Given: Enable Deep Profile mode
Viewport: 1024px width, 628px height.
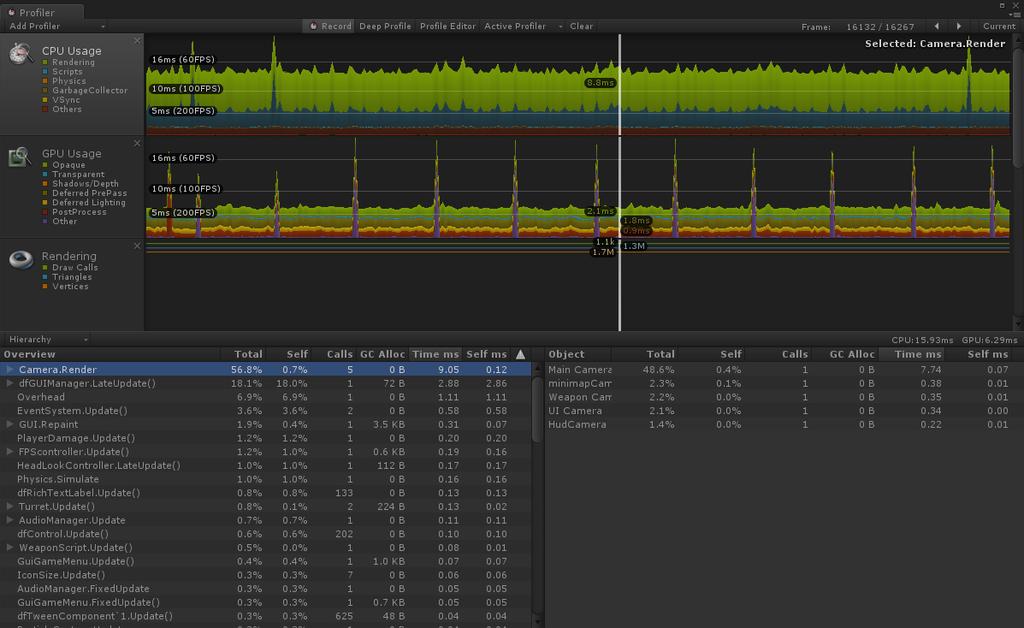Looking at the screenshot, I should coord(385,26).
